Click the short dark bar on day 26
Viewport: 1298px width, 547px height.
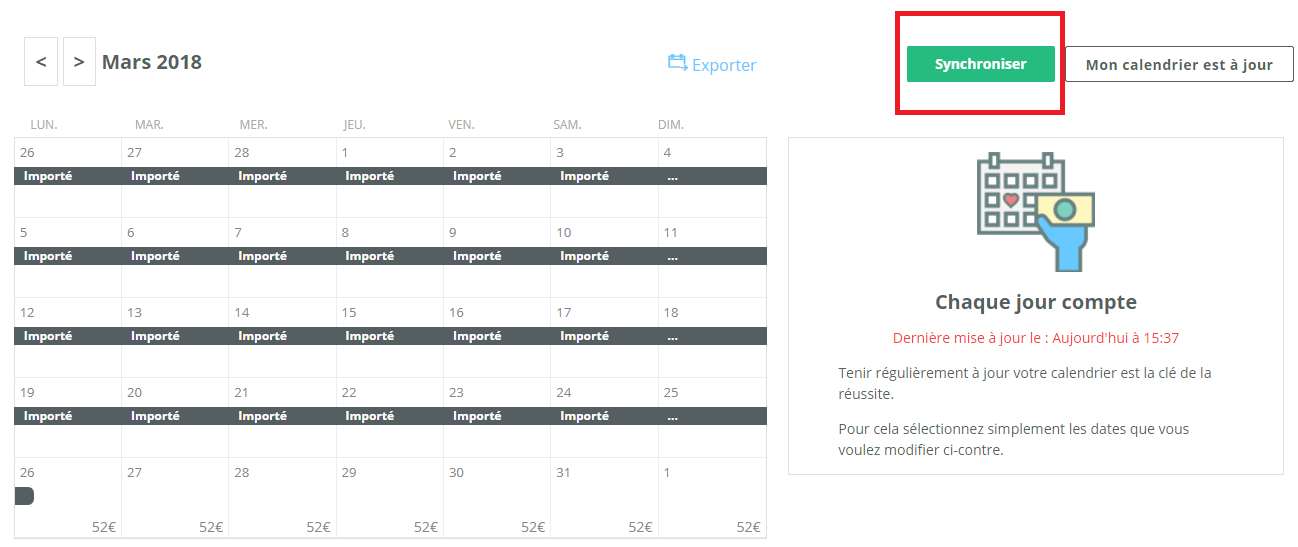tap(24, 496)
